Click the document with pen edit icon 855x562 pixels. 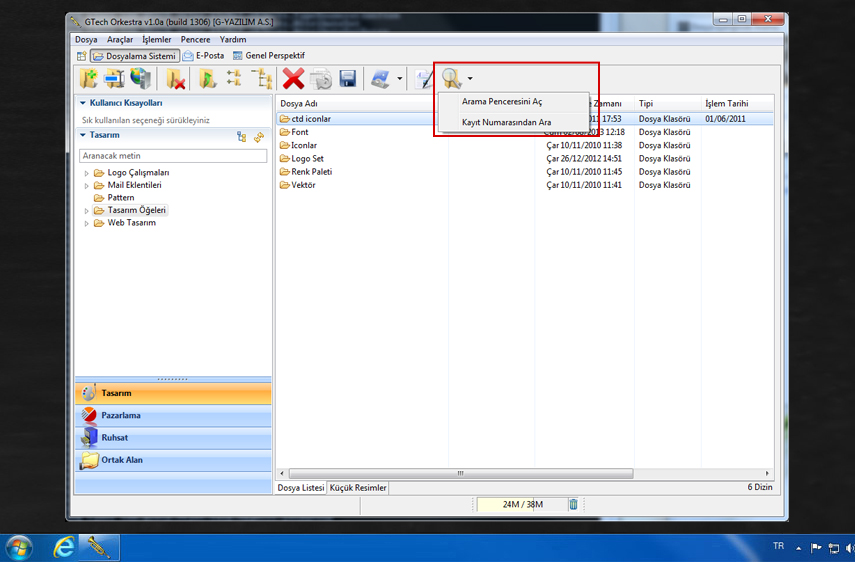click(x=423, y=80)
